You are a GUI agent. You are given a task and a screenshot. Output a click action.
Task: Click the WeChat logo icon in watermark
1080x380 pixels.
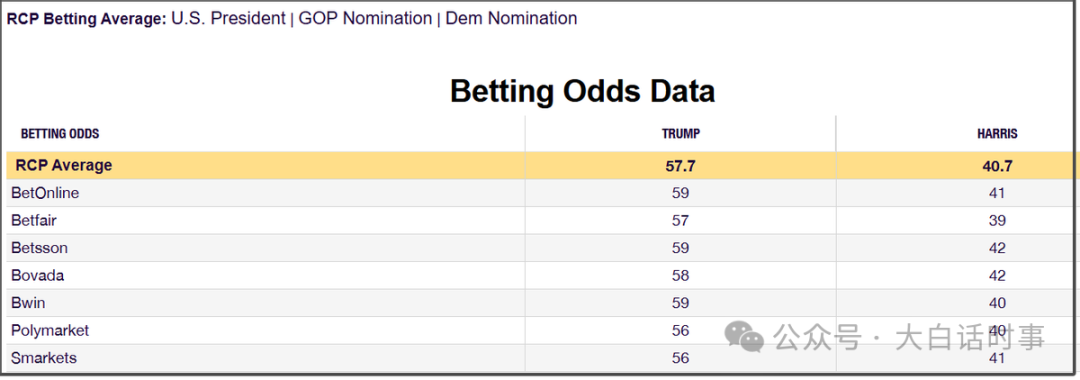click(744, 336)
